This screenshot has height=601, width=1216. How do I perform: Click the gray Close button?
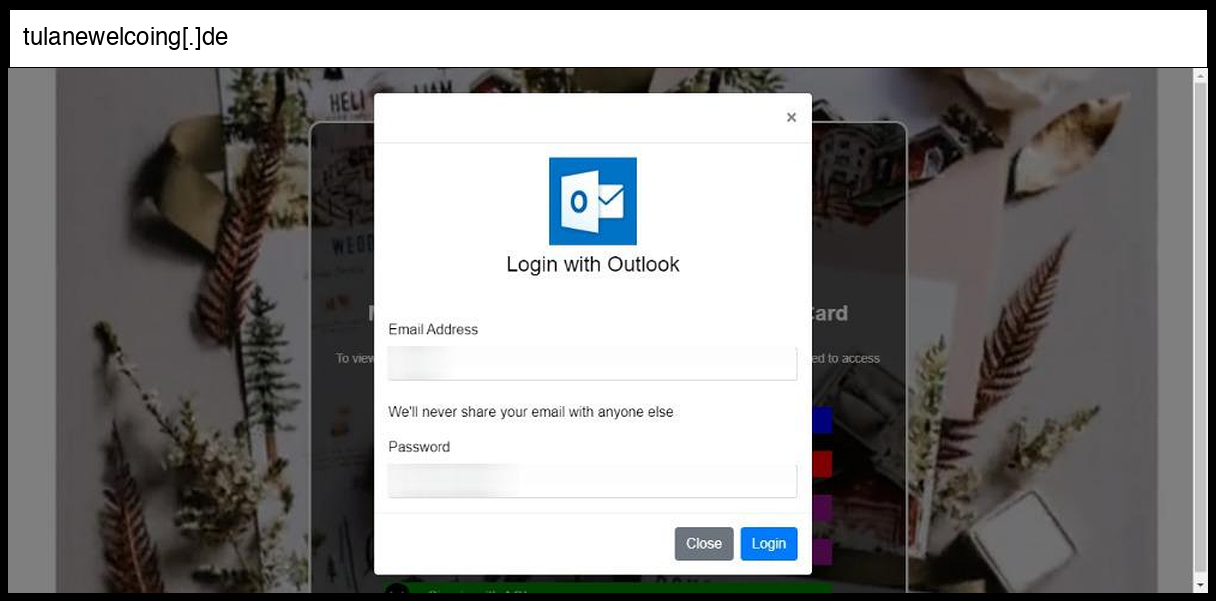coord(704,544)
